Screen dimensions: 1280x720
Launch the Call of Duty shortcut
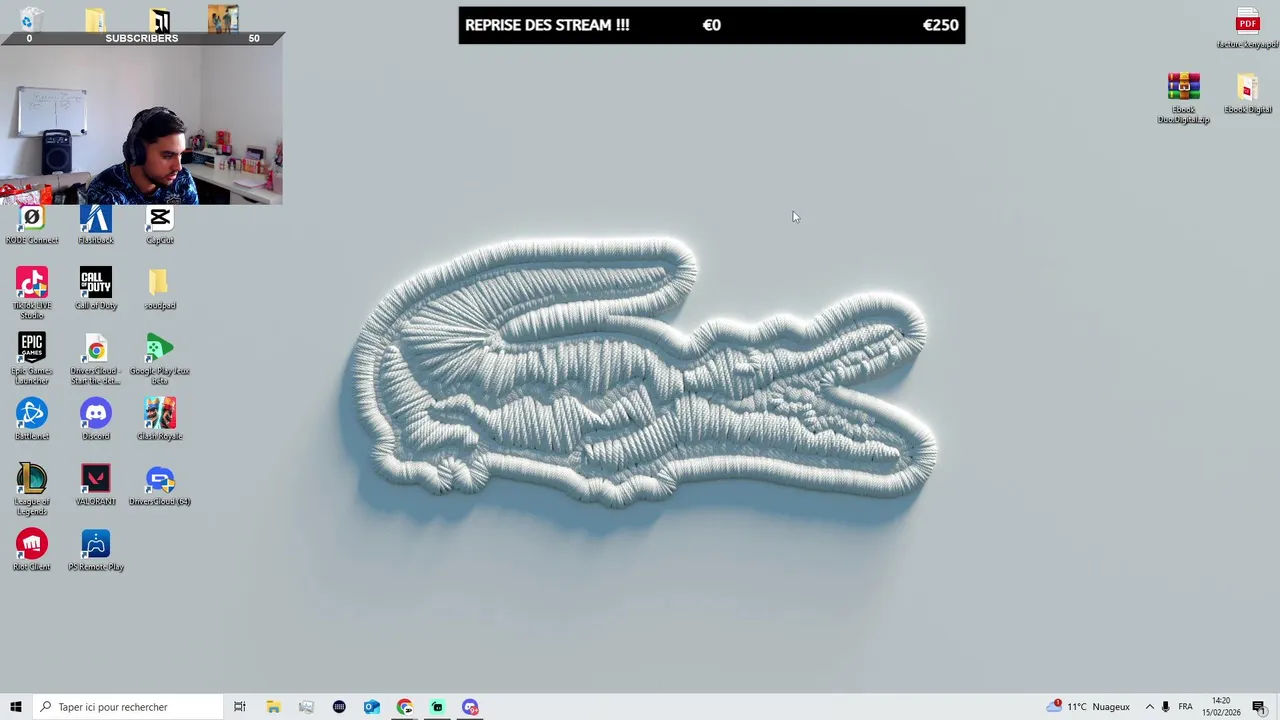point(96,289)
